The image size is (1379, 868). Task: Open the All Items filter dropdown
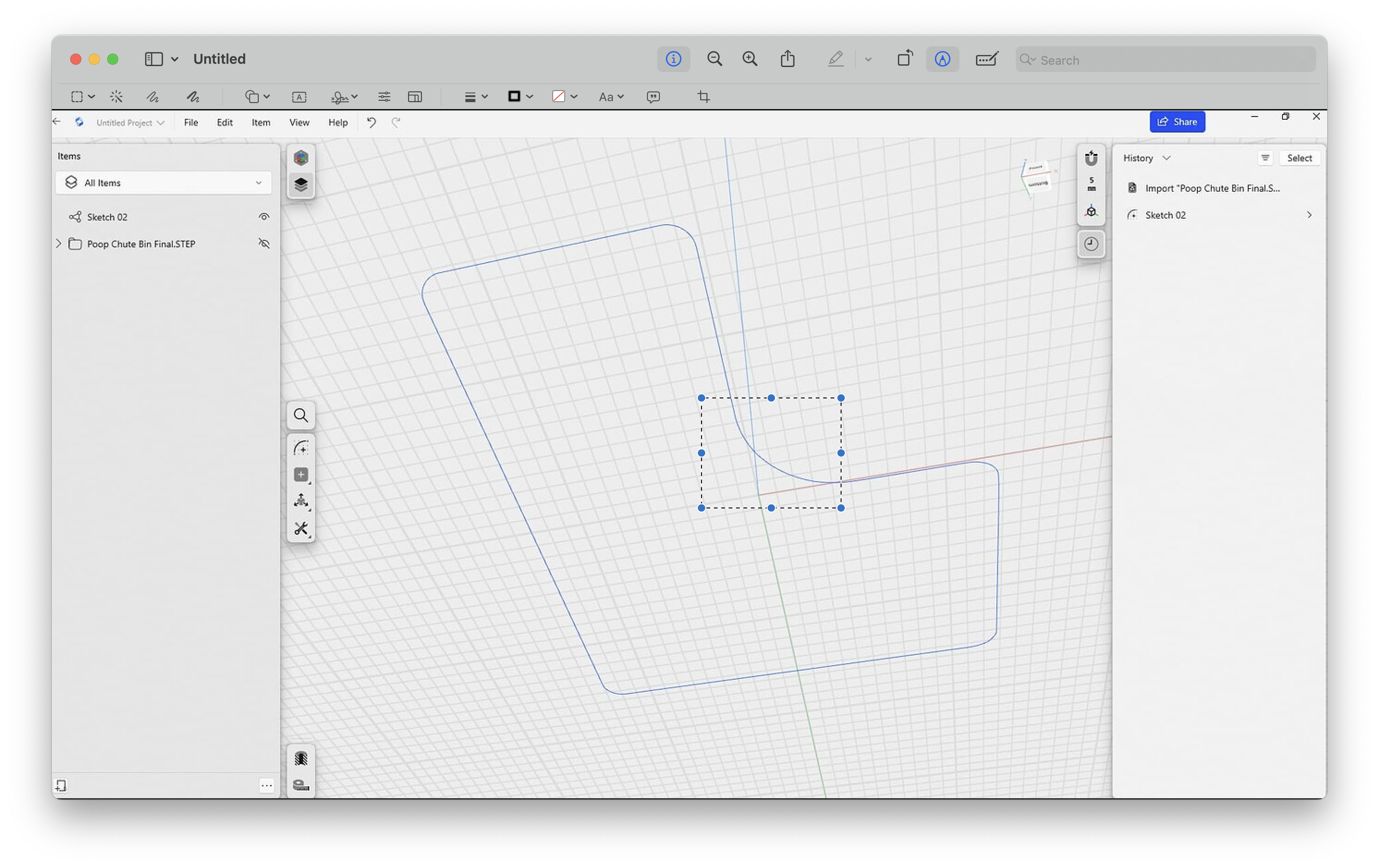click(163, 183)
